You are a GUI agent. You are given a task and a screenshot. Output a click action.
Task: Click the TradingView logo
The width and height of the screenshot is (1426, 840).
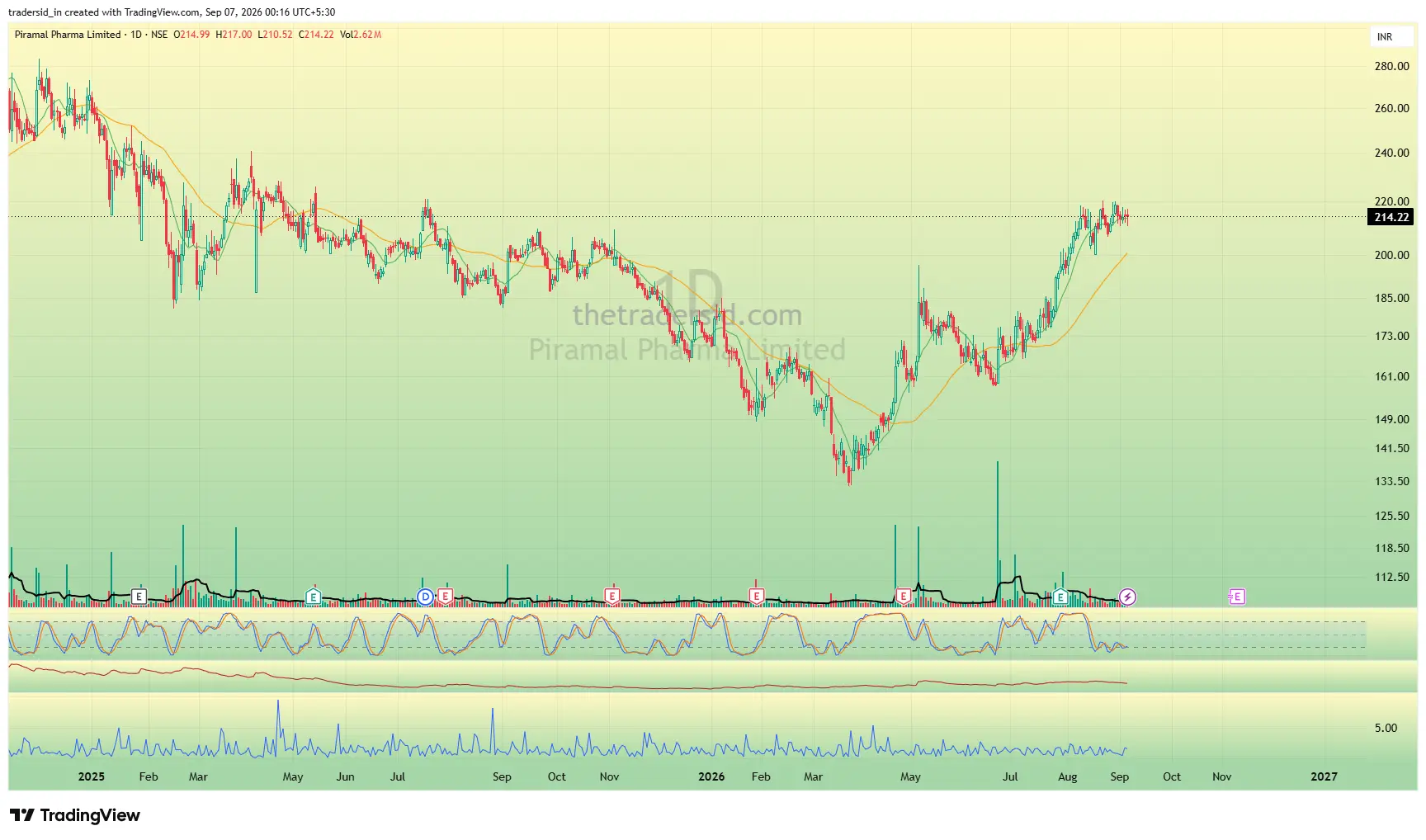75,815
